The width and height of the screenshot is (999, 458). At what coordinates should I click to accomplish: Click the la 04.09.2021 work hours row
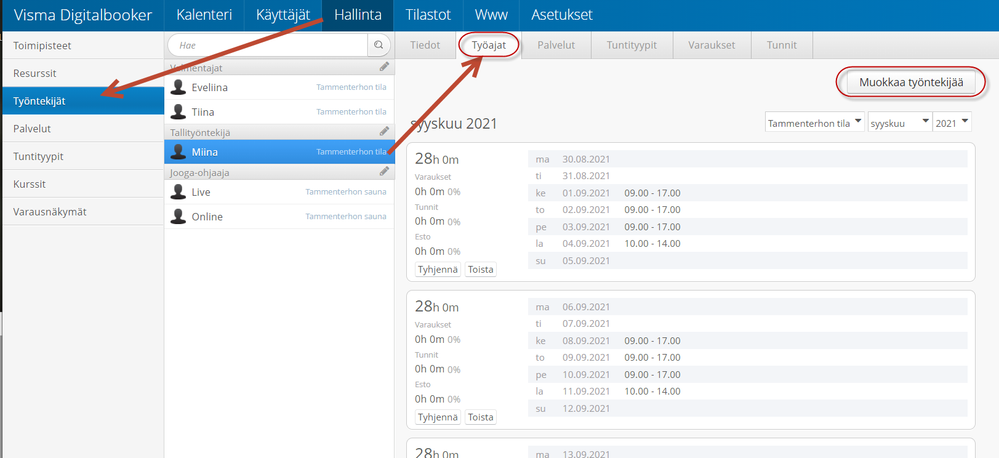coord(748,243)
